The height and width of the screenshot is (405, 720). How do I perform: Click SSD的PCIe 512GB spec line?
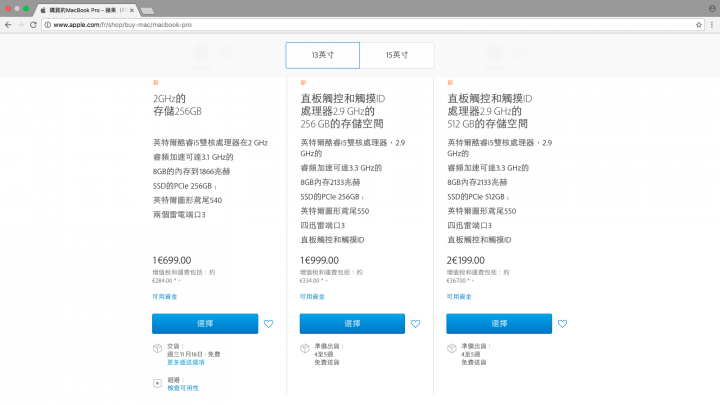(478, 197)
